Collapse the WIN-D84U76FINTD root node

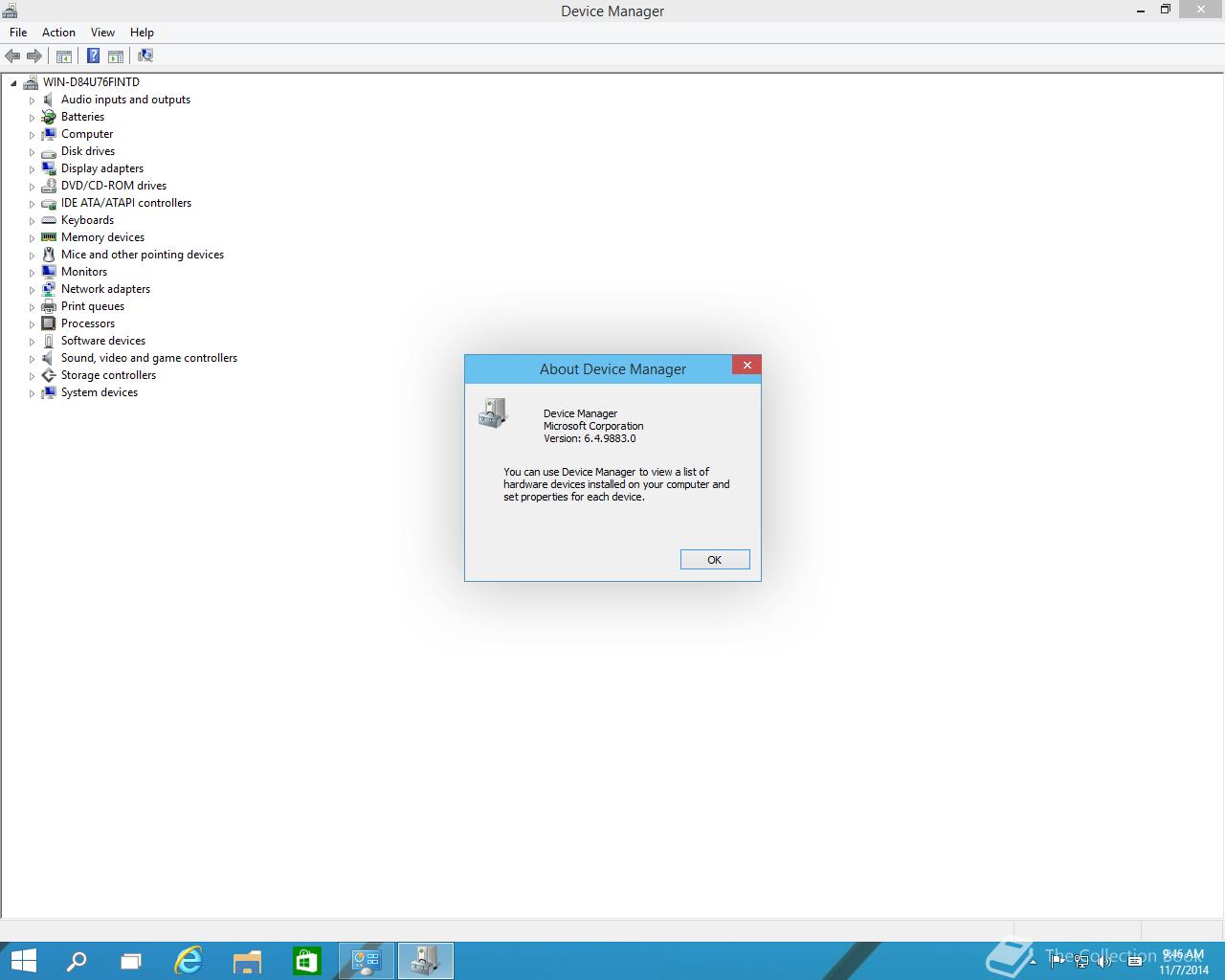tap(13, 83)
